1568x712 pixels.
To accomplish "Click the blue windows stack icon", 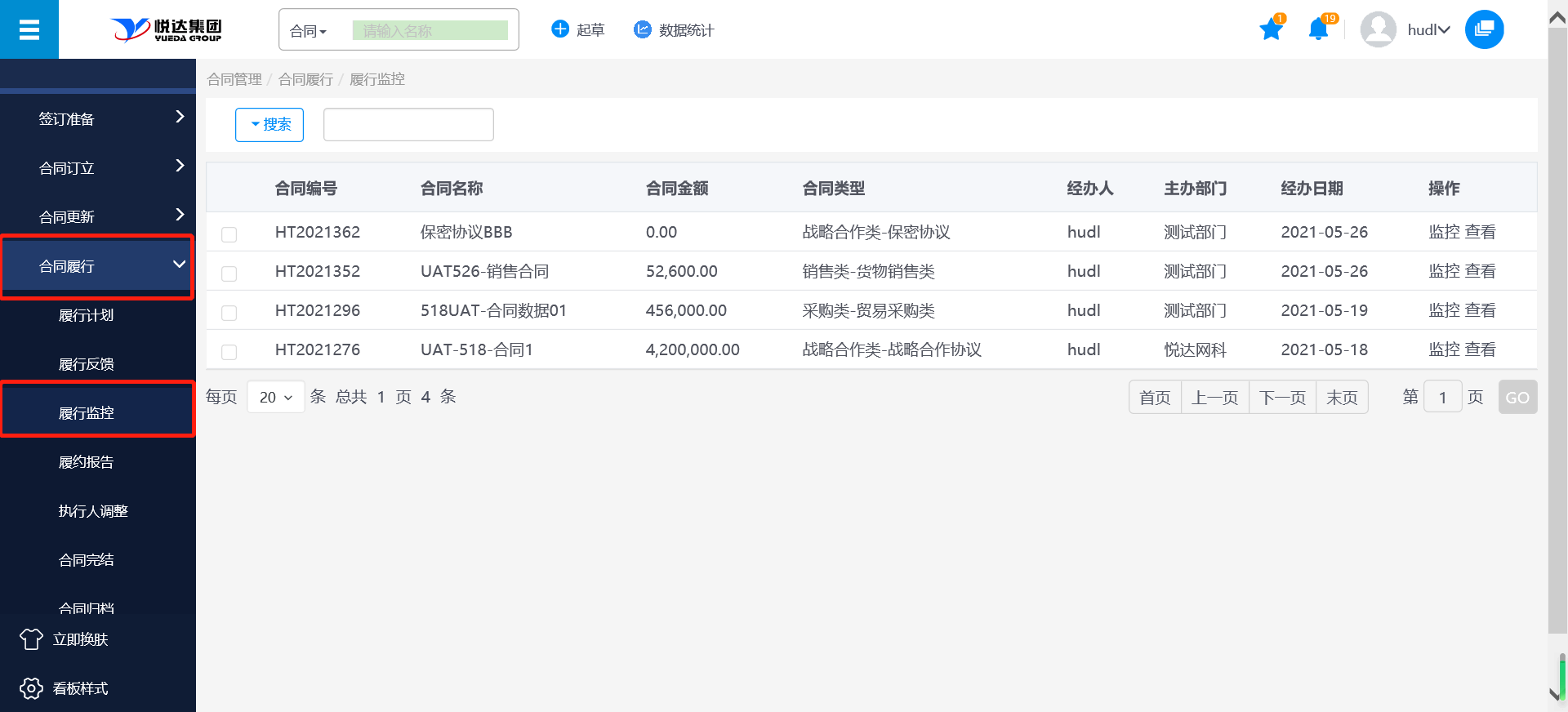I will [x=1484, y=30].
